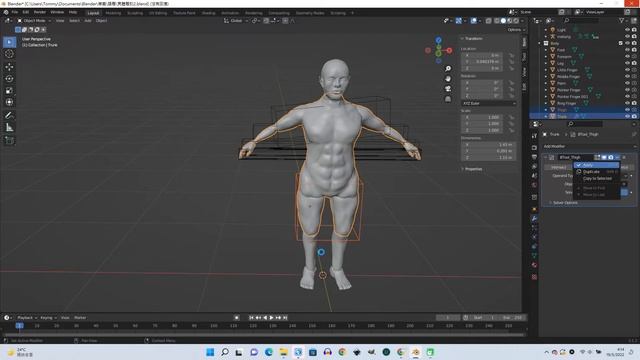Open the Keying dropdown in the timeline
The height and width of the screenshot is (360, 640).
click(x=48, y=318)
